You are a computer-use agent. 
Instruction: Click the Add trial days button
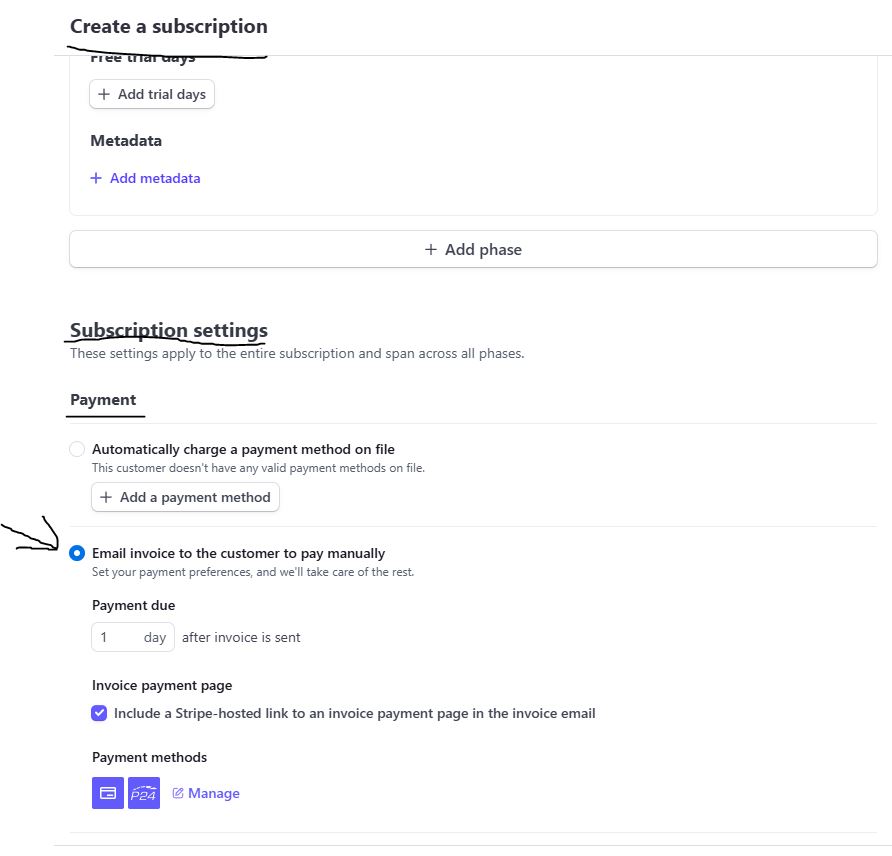(152, 93)
